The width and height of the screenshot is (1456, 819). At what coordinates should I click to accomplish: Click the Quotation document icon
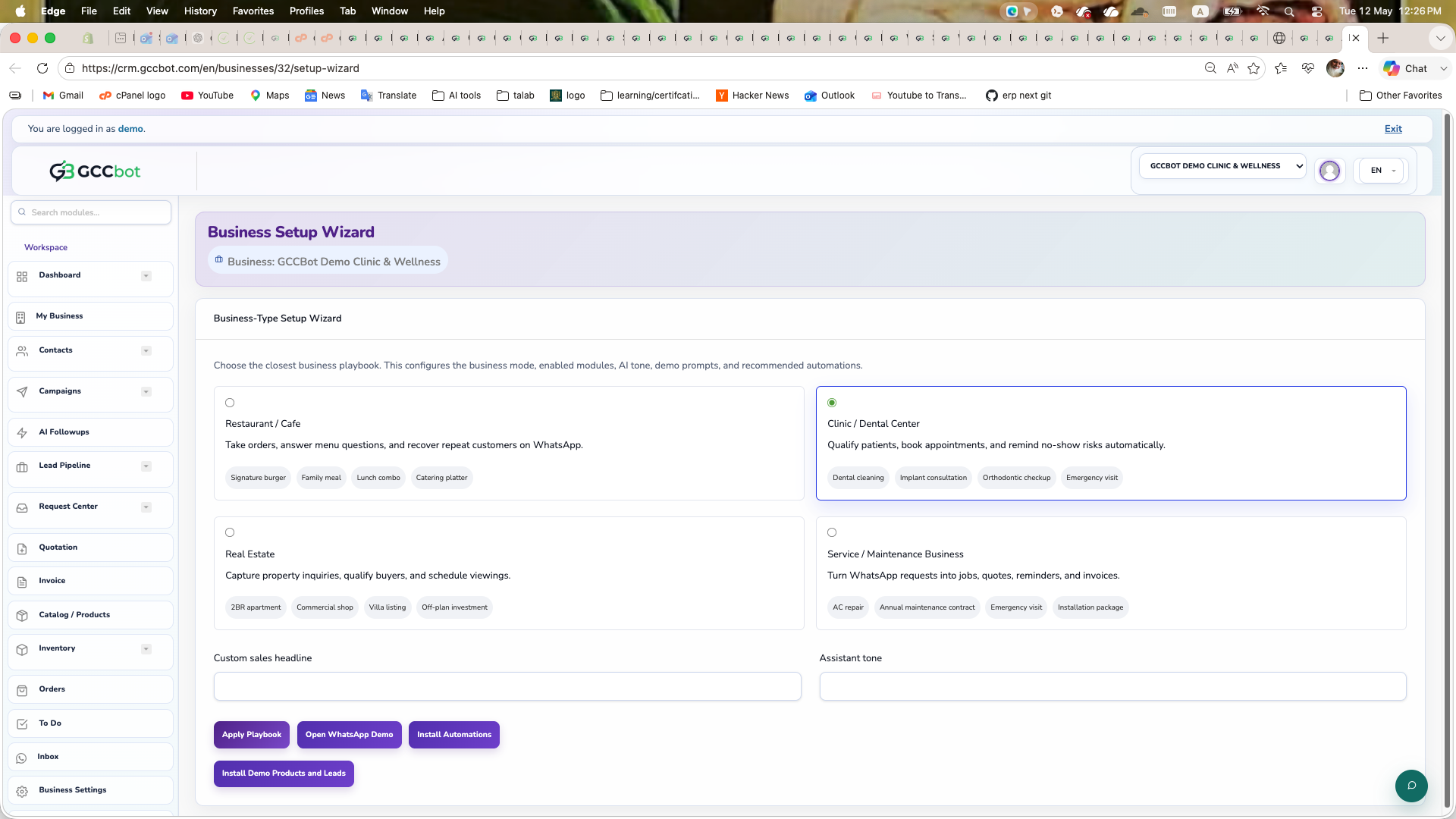(x=22, y=548)
